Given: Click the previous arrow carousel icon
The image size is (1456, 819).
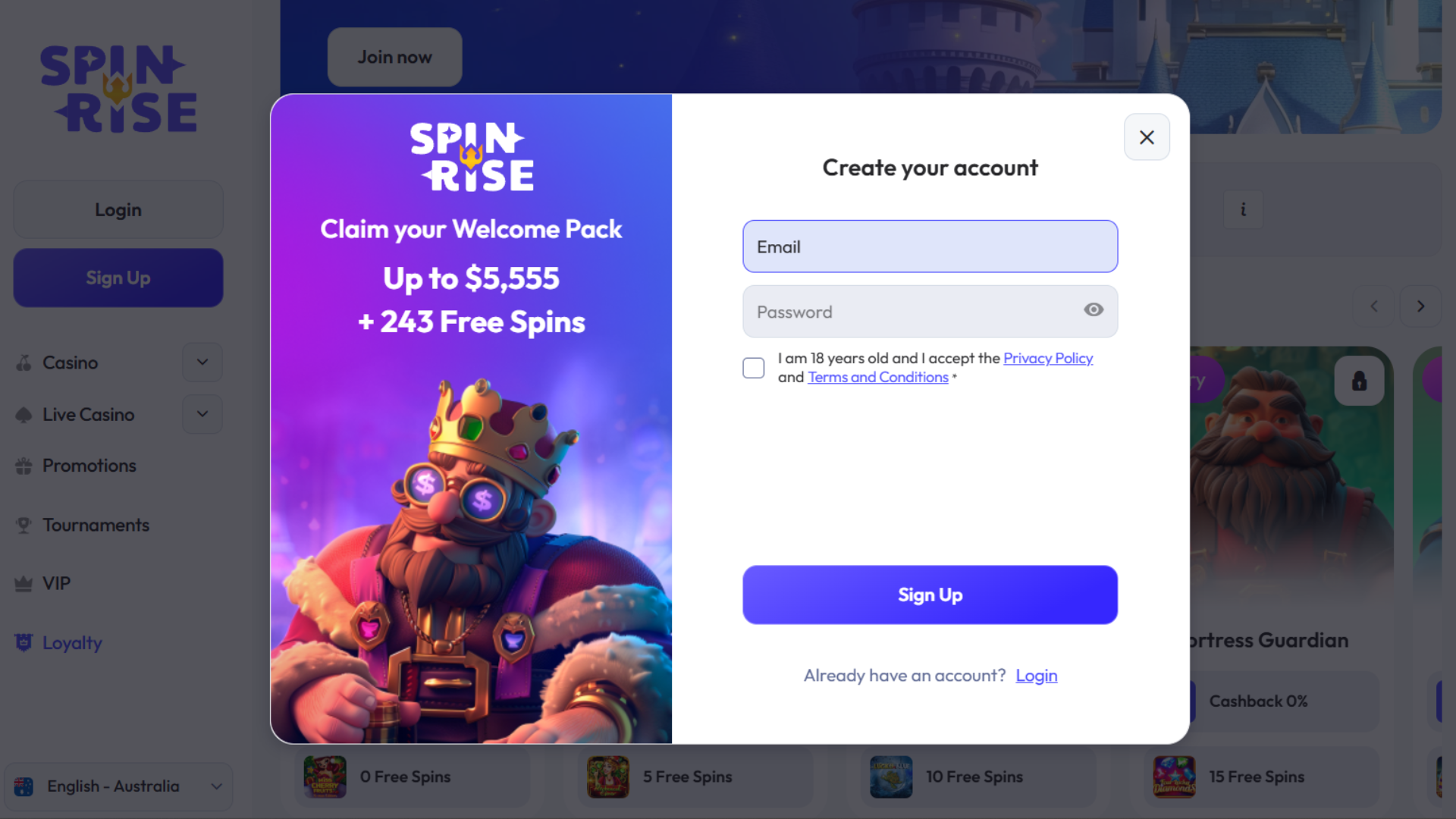Looking at the screenshot, I should [x=1374, y=306].
